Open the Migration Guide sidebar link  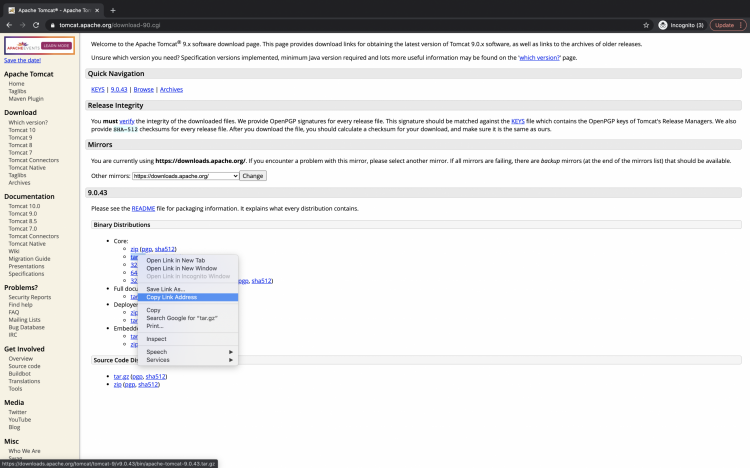29,259
